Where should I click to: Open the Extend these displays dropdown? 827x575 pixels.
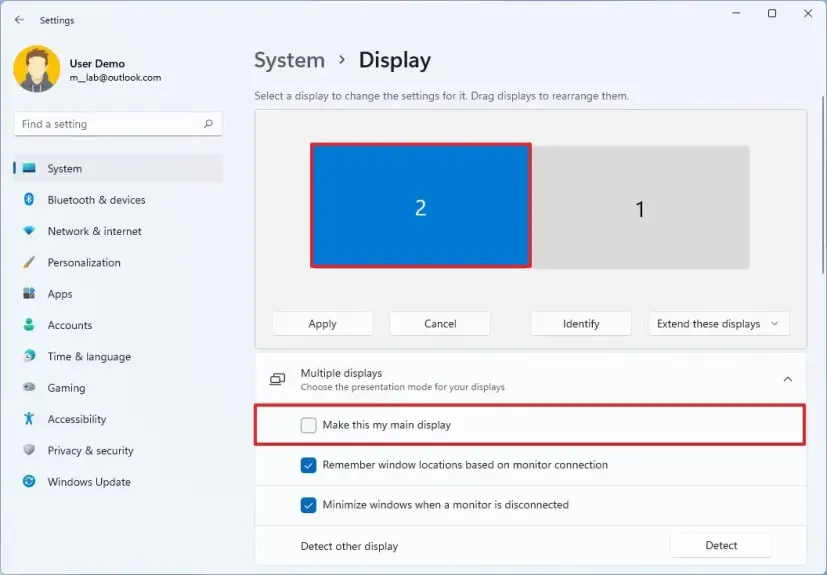(x=718, y=324)
